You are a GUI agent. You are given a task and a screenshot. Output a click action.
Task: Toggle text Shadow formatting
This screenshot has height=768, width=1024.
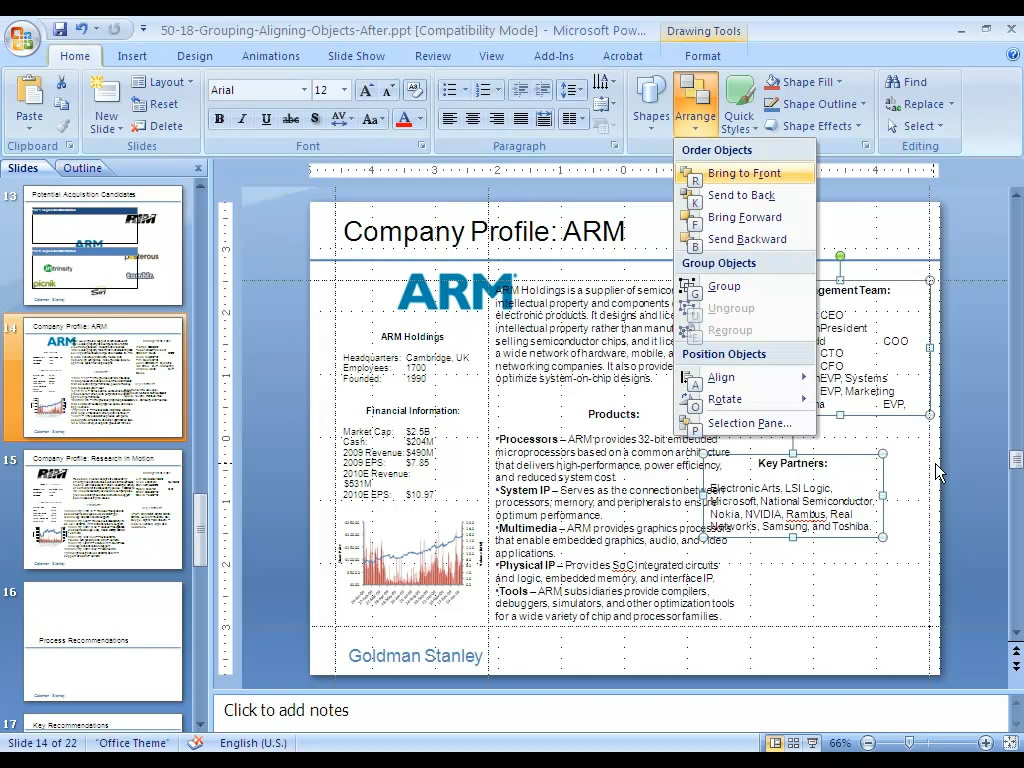click(315, 119)
